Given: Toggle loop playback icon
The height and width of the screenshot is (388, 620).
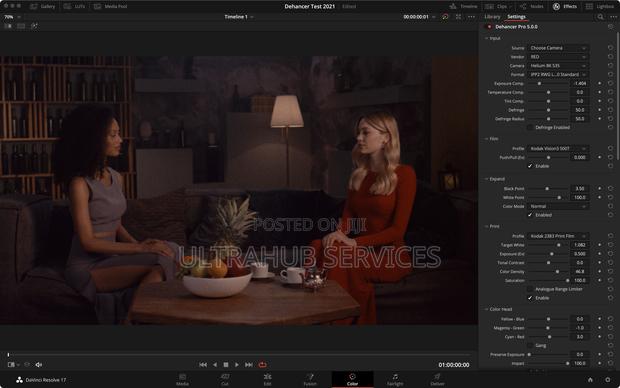Looking at the screenshot, I should (262, 365).
